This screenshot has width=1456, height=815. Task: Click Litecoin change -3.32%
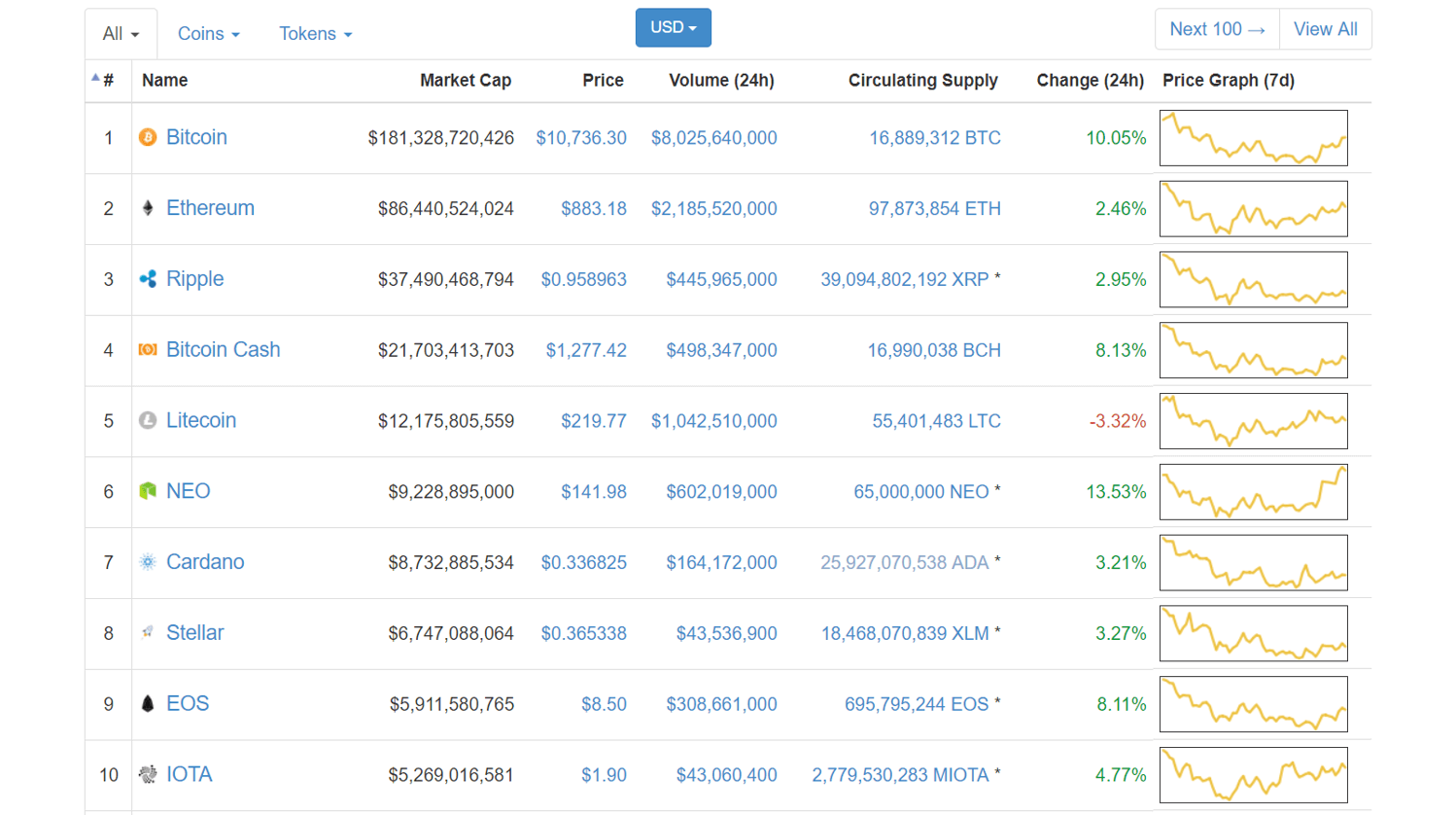(x=1118, y=421)
